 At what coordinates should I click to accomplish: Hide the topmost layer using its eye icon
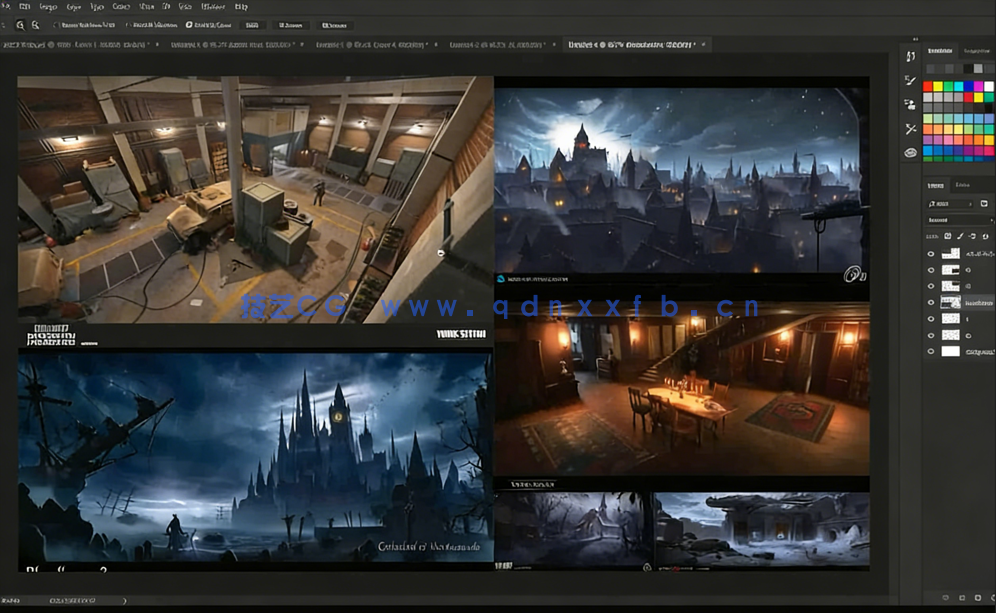click(931, 254)
